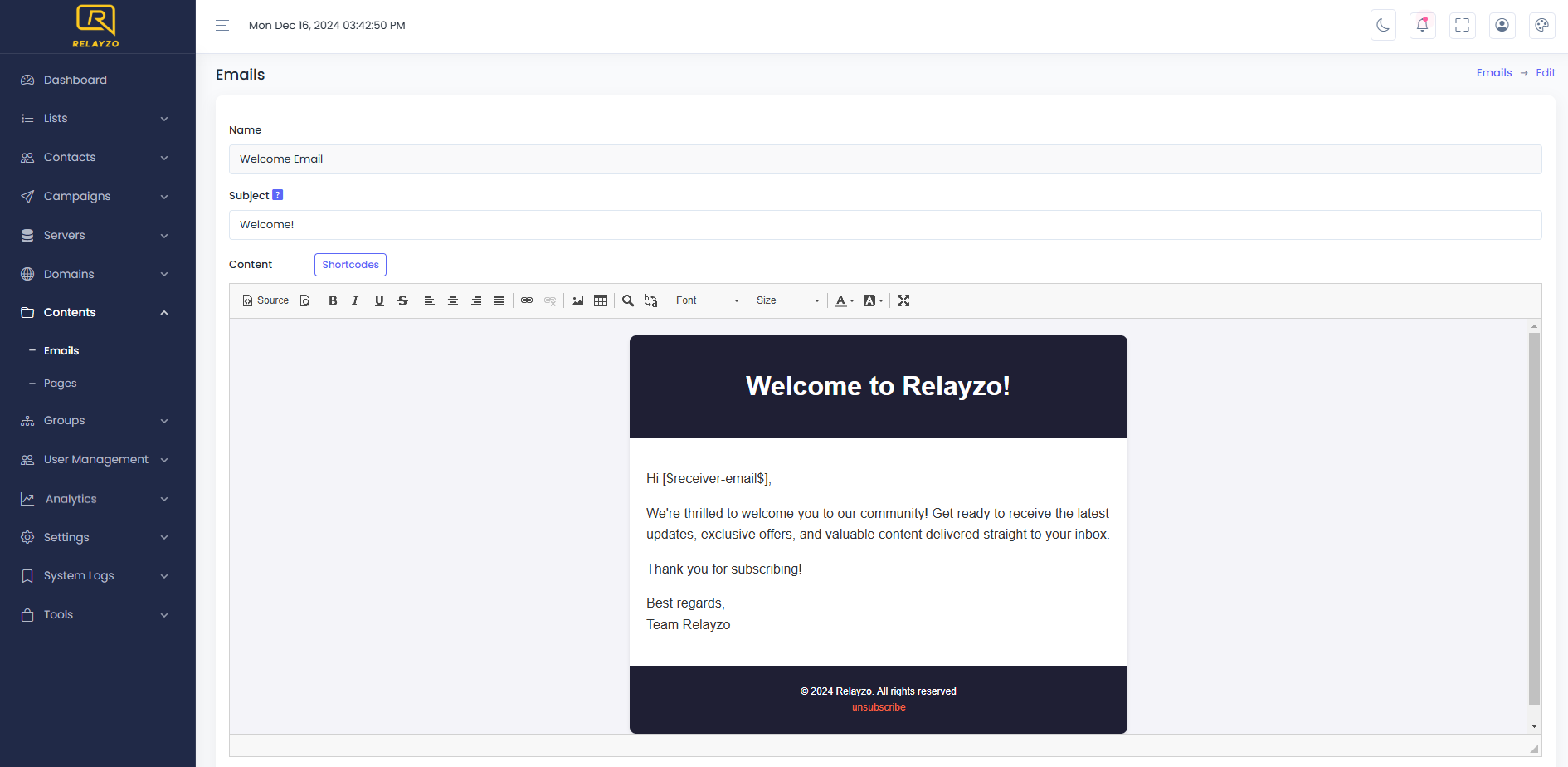Enable dark mode with the moon icon

[x=1383, y=25]
